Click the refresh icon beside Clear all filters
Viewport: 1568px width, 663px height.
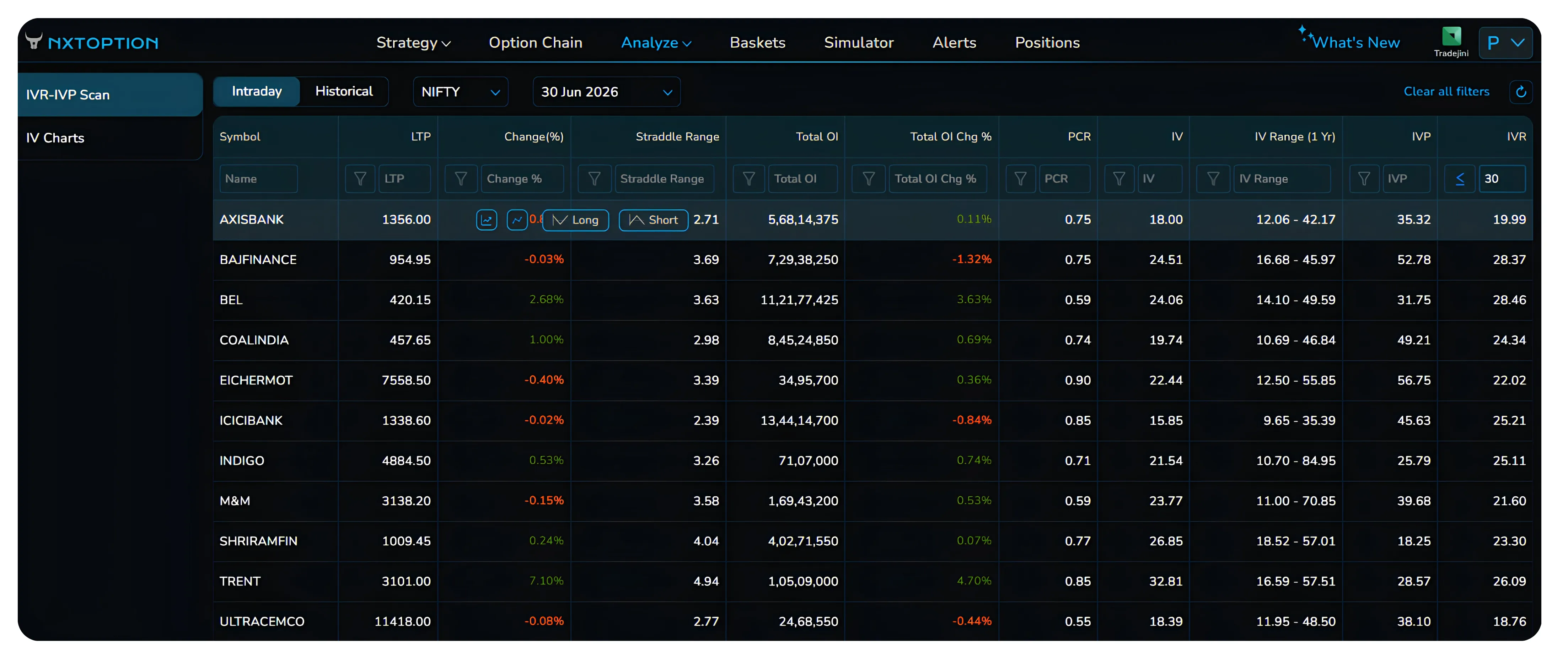(1520, 92)
